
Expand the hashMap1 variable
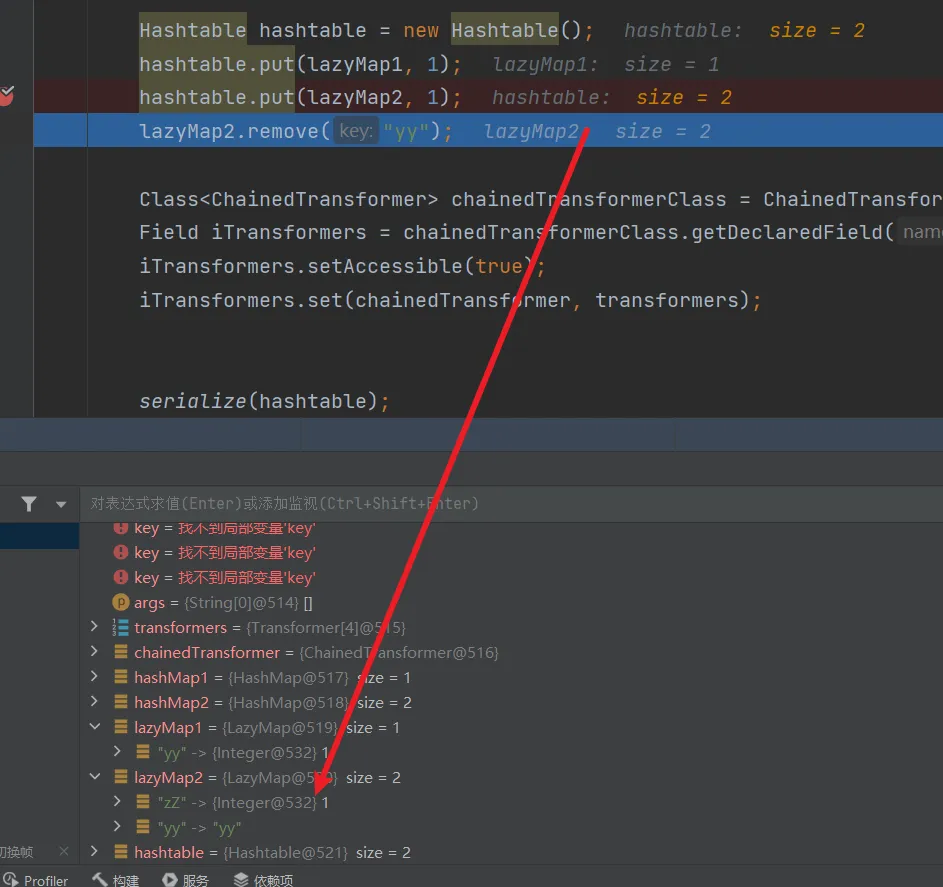(x=95, y=677)
